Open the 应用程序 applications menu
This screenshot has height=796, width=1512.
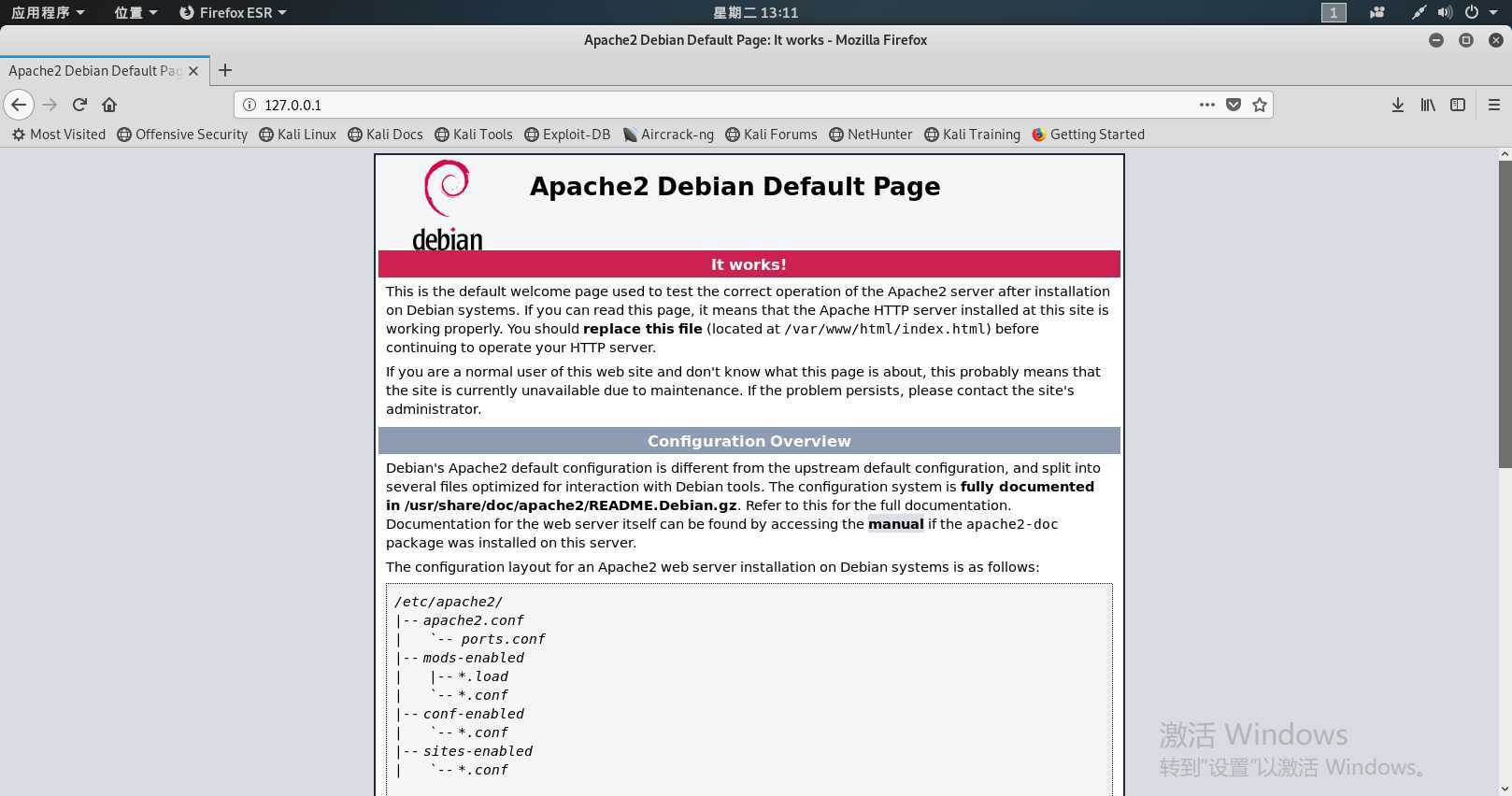coord(47,12)
